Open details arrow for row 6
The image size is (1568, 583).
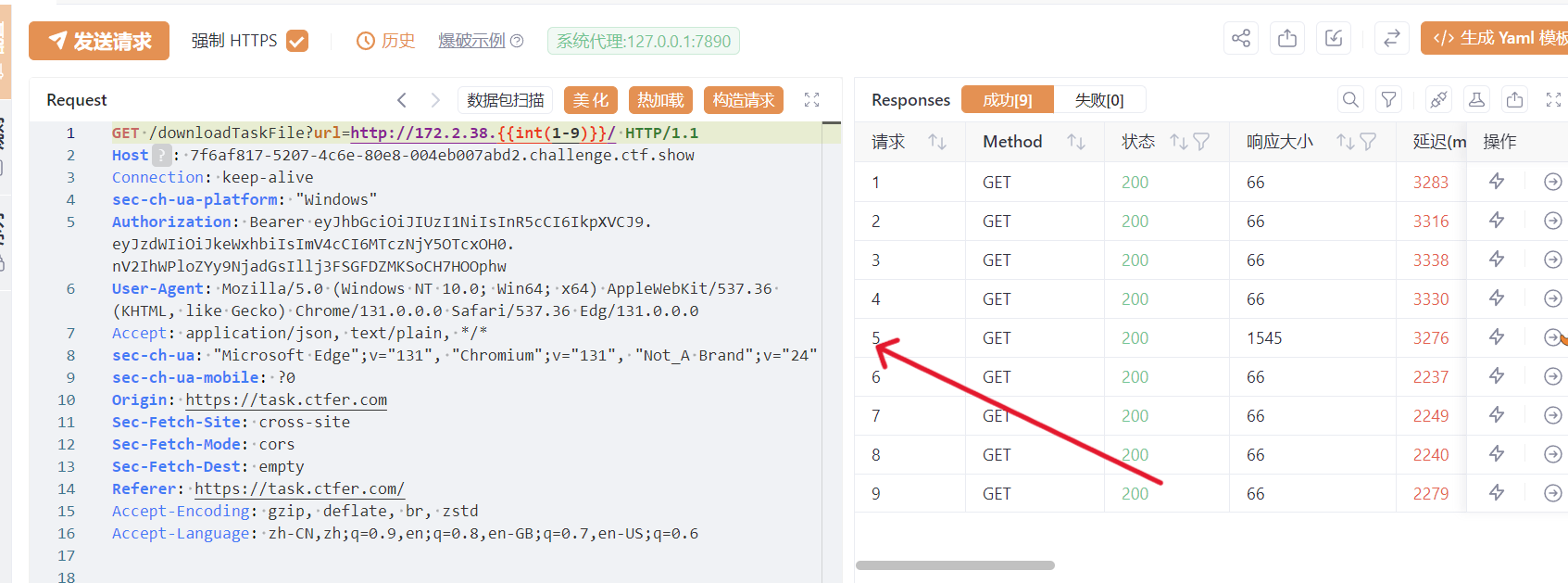pyautogui.click(x=1553, y=376)
